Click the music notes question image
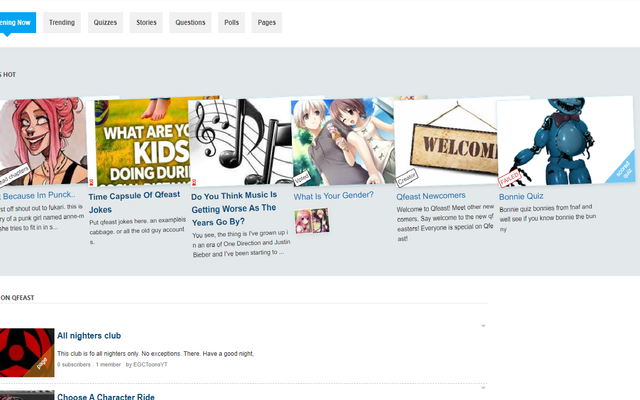Viewport: 640px width, 400px height. coord(241,142)
